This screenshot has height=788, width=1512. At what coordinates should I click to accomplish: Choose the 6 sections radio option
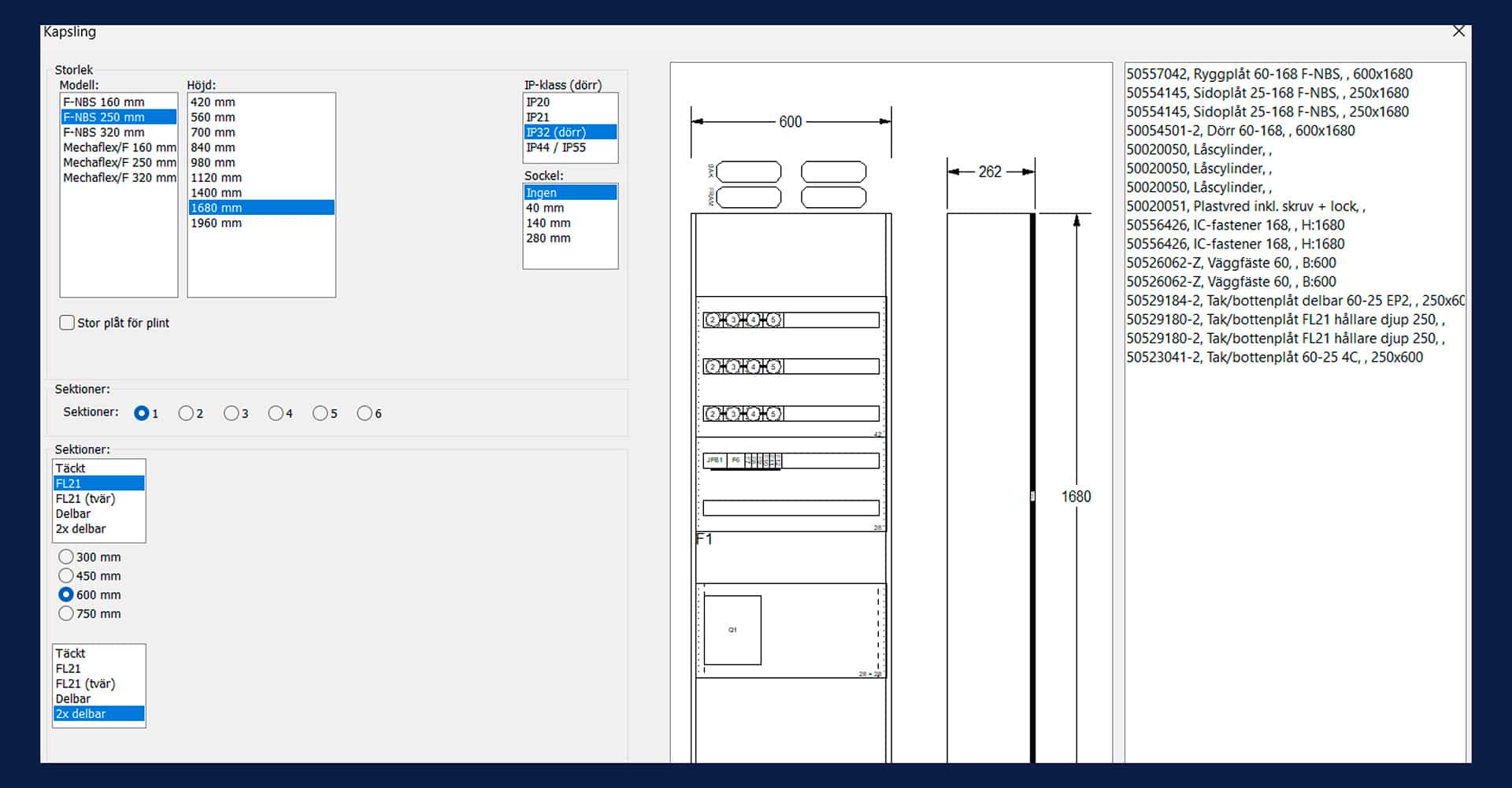pos(365,413)
